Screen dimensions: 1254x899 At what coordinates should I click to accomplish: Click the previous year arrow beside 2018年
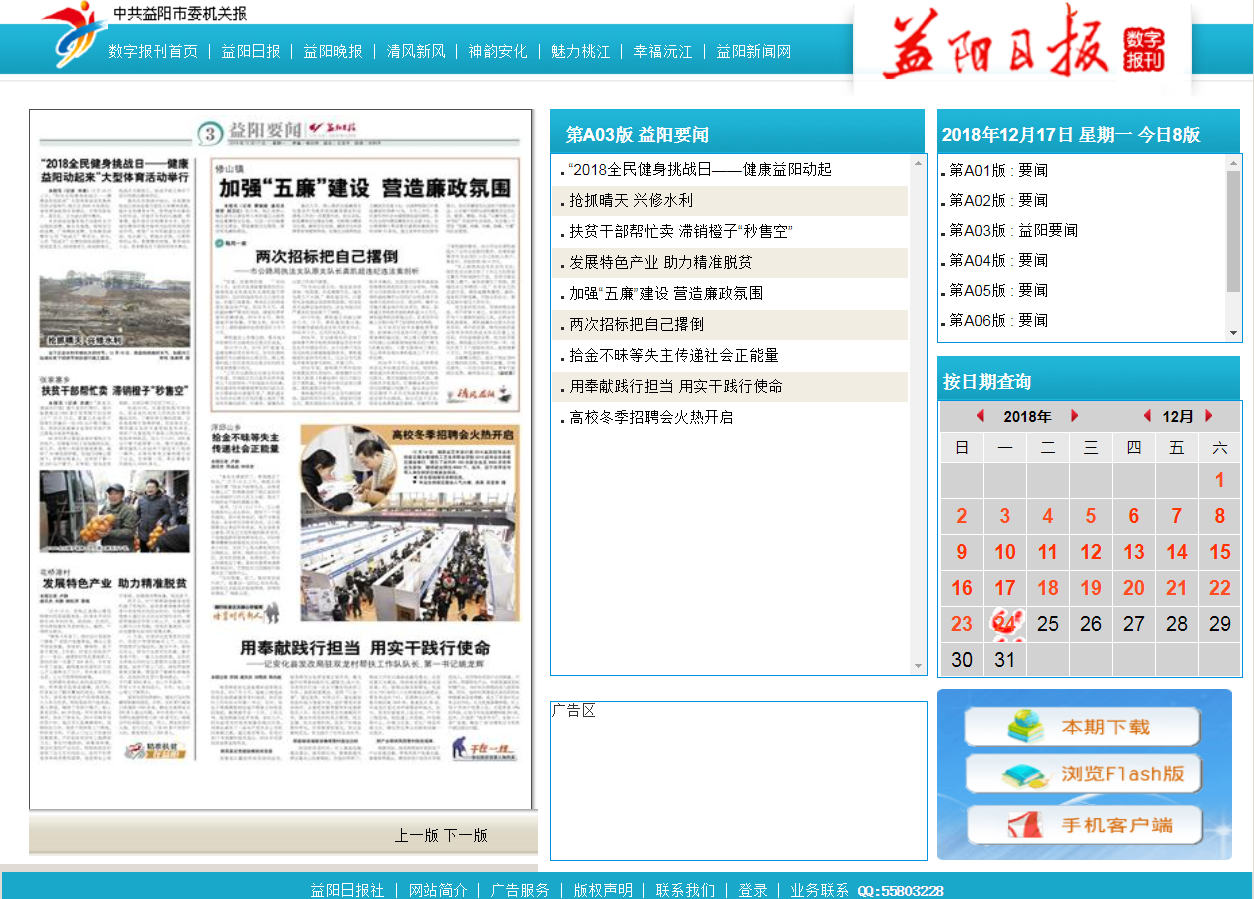pyautogui.click(x=980, y=416)
